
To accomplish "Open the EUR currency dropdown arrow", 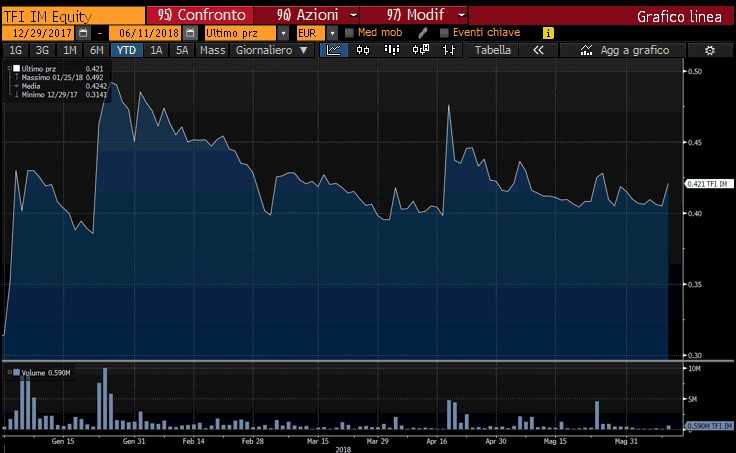I will click(332, 33).
